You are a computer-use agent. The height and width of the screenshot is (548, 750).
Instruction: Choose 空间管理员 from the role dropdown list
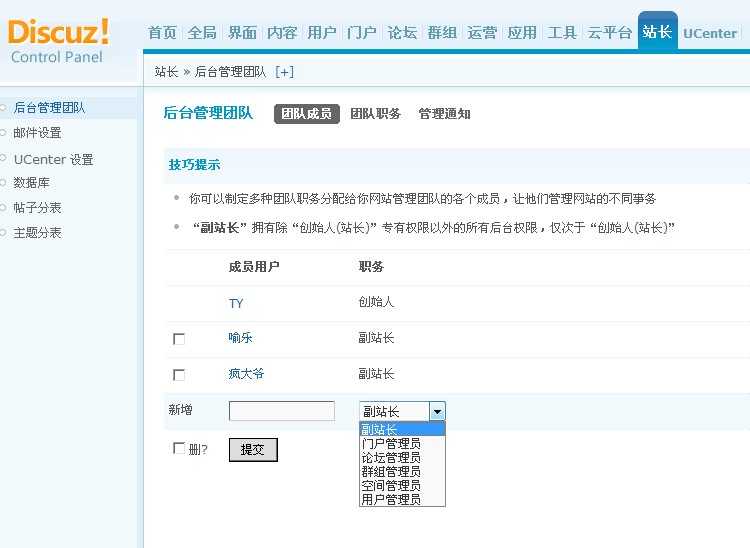tap(402, 485)
